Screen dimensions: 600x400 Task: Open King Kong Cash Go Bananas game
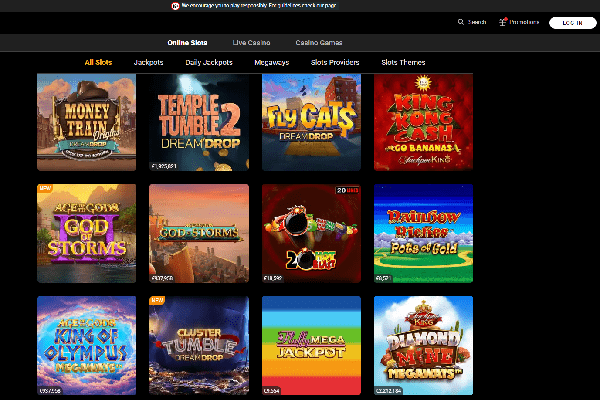click(423, 122)
